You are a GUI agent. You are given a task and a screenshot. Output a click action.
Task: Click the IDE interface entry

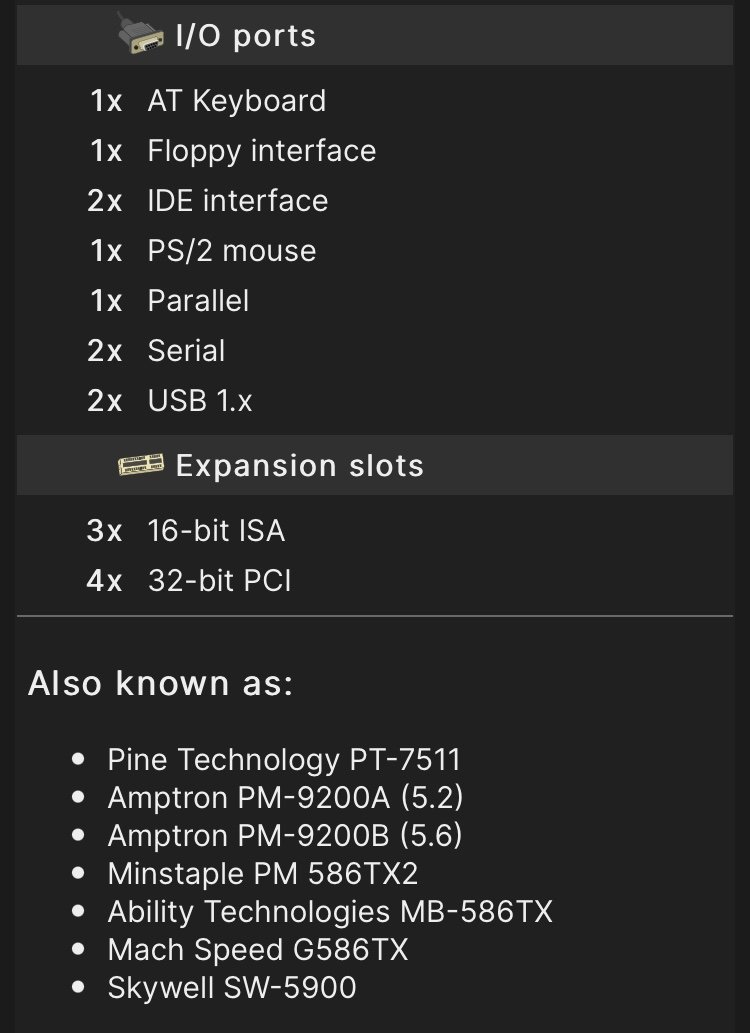(x=237, y=201)
